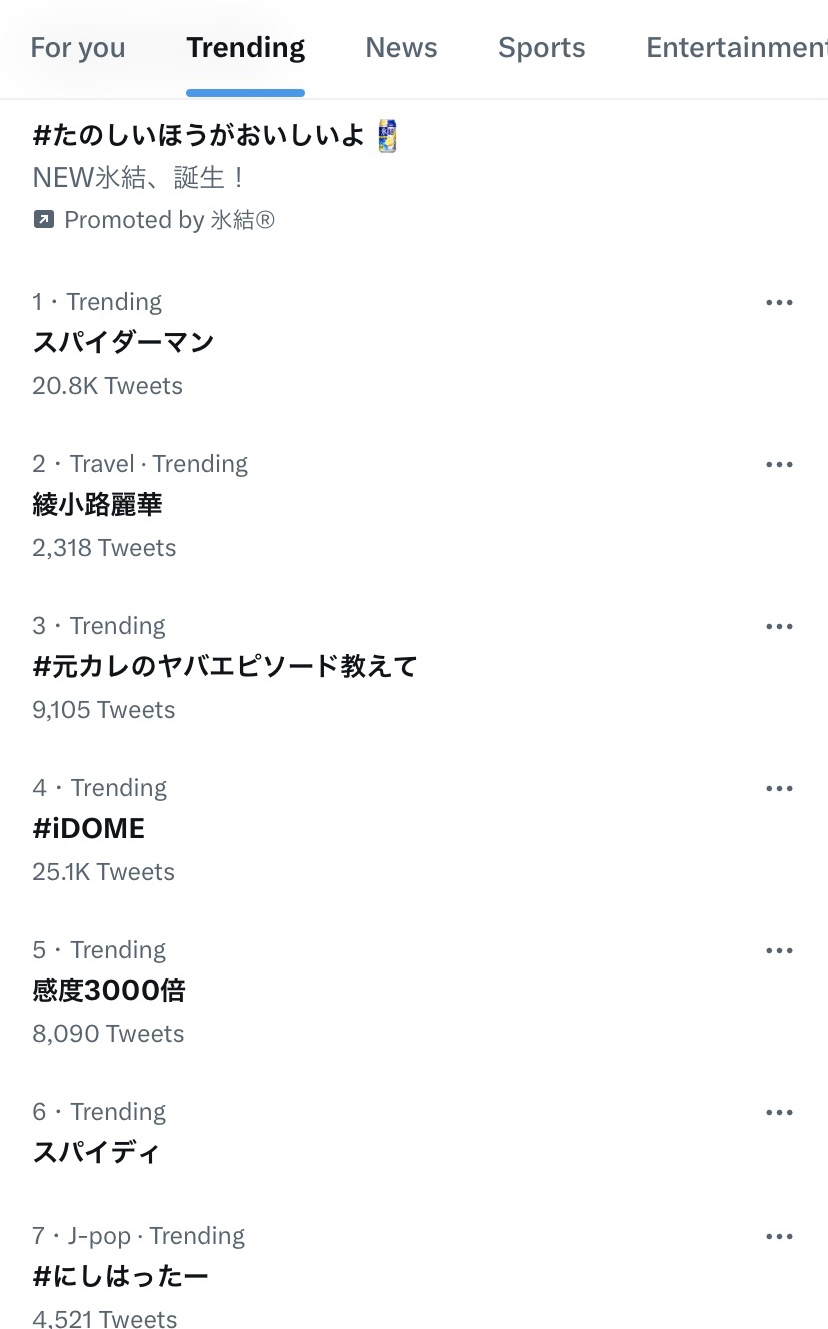
Task: Select the Trending tab
Action: (245, 48)
